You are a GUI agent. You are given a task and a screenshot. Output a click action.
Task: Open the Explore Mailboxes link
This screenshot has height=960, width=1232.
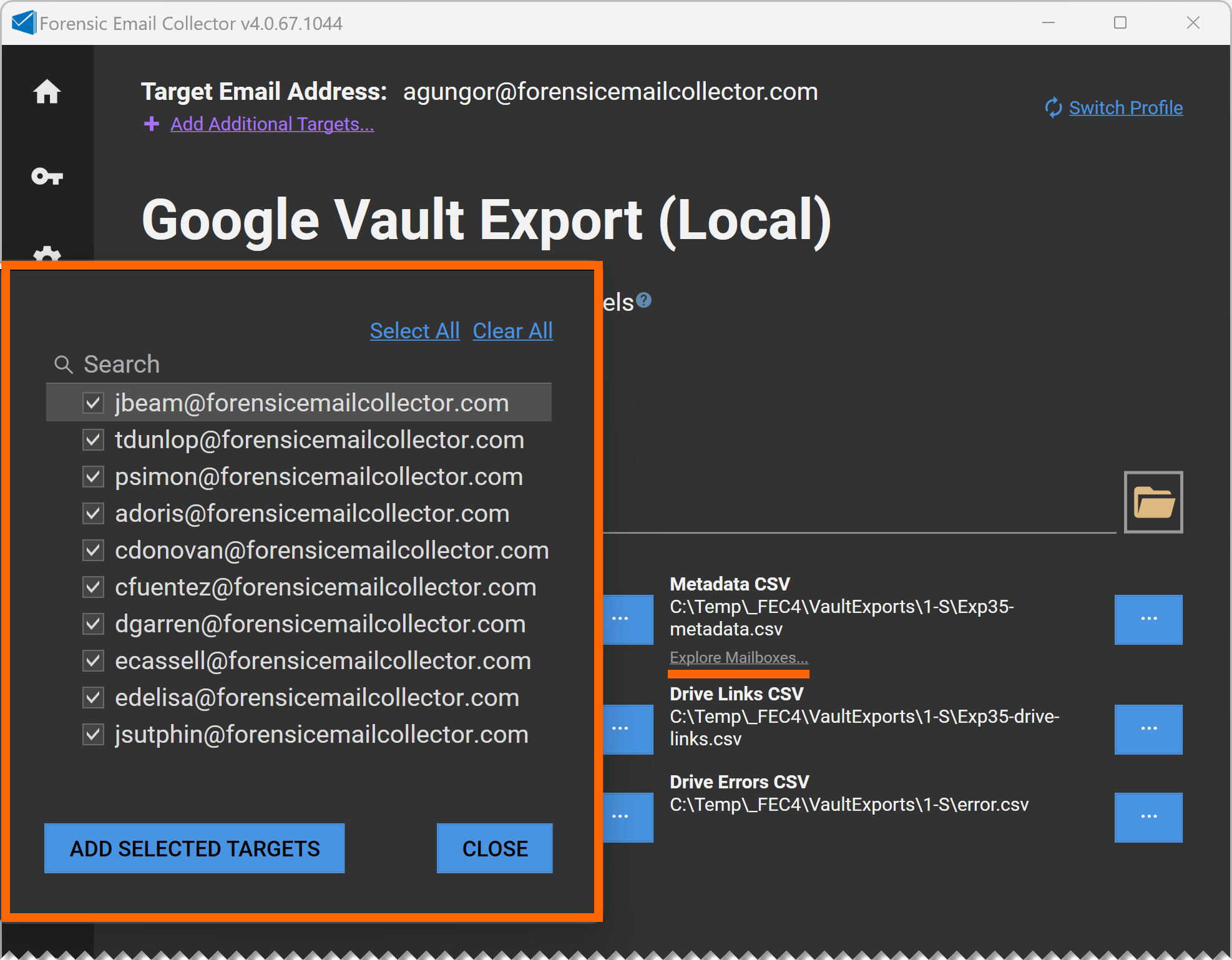click(x=738, y=657)
